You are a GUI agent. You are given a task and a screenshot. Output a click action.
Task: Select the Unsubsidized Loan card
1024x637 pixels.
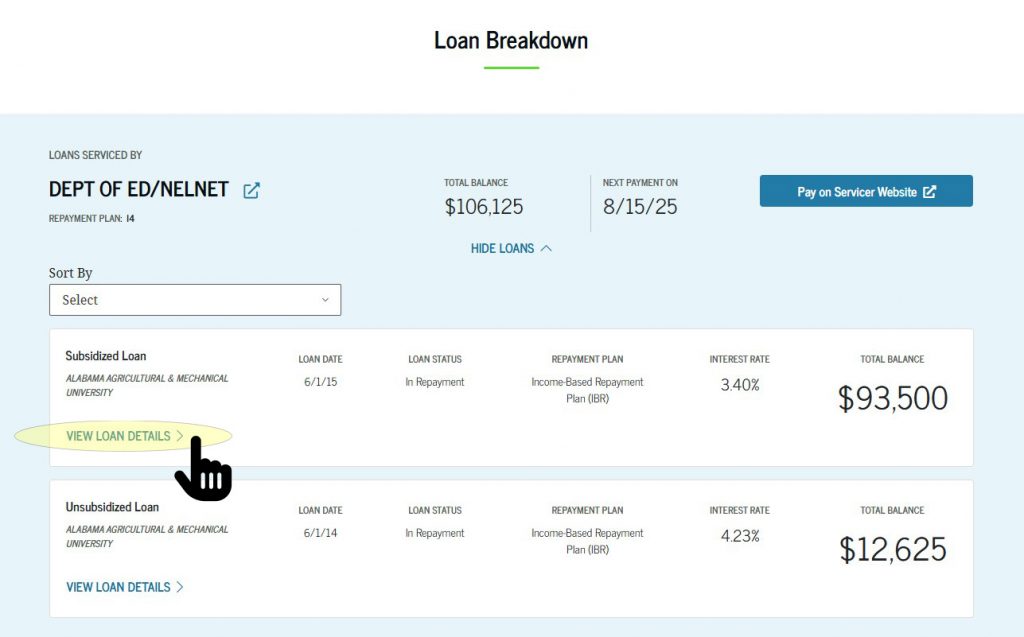click(512, 548)
